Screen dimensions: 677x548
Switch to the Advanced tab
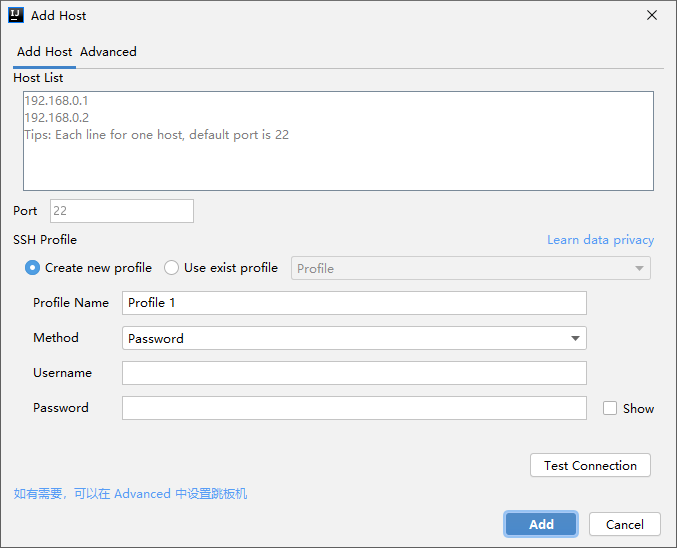click(x=108, y=52)
